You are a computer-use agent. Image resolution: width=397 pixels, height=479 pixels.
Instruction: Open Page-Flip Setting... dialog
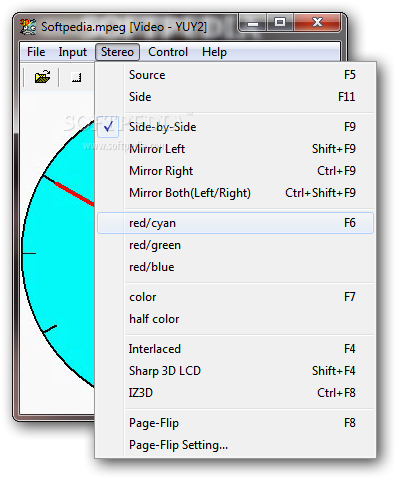(235, 445)
